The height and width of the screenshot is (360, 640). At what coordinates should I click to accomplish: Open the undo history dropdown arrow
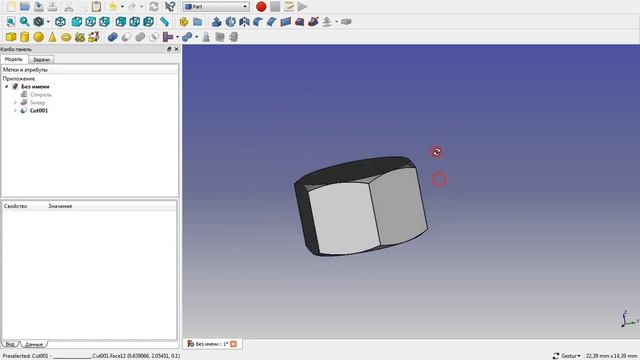[x=122, y=7]
